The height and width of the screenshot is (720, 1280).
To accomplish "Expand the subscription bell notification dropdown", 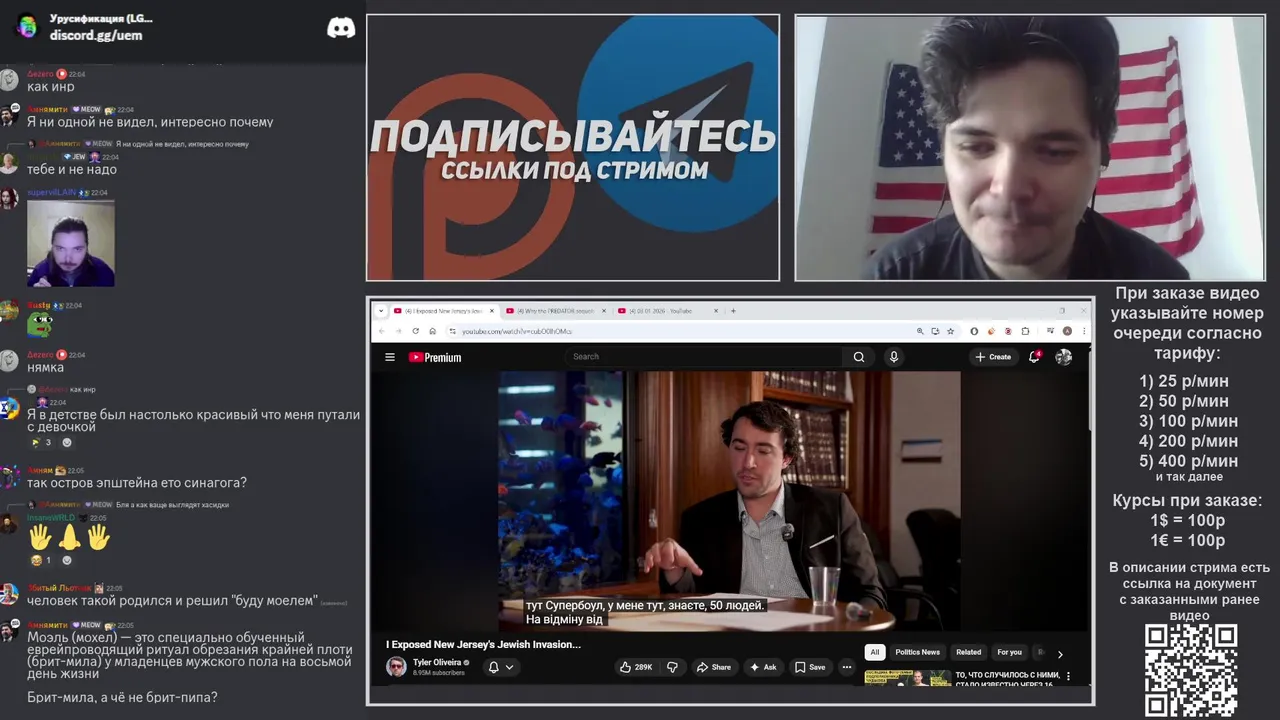I will click(x=501, y=667).
